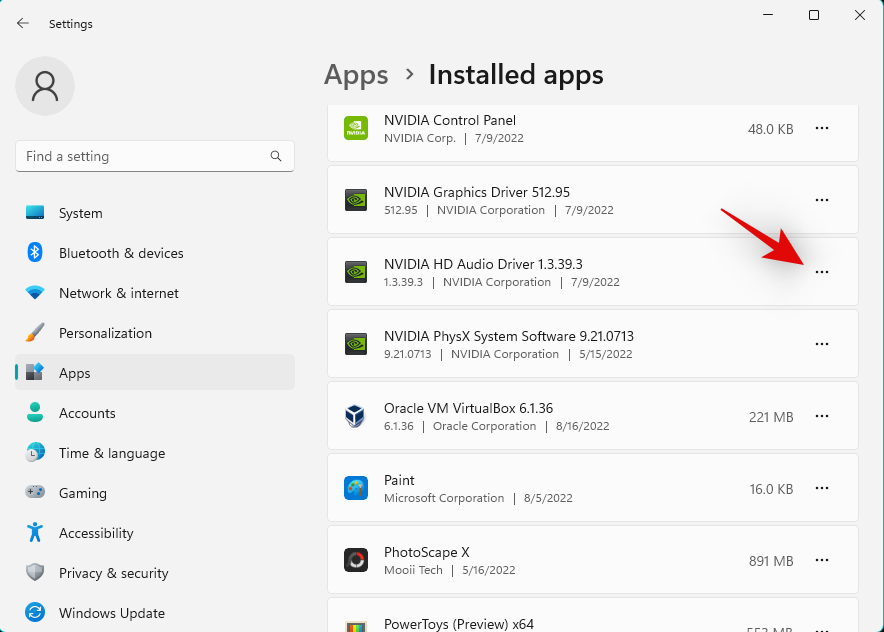Open the System settings section
Image resolution: width=884 pixels, height=632 pixels.
[80, 213]
